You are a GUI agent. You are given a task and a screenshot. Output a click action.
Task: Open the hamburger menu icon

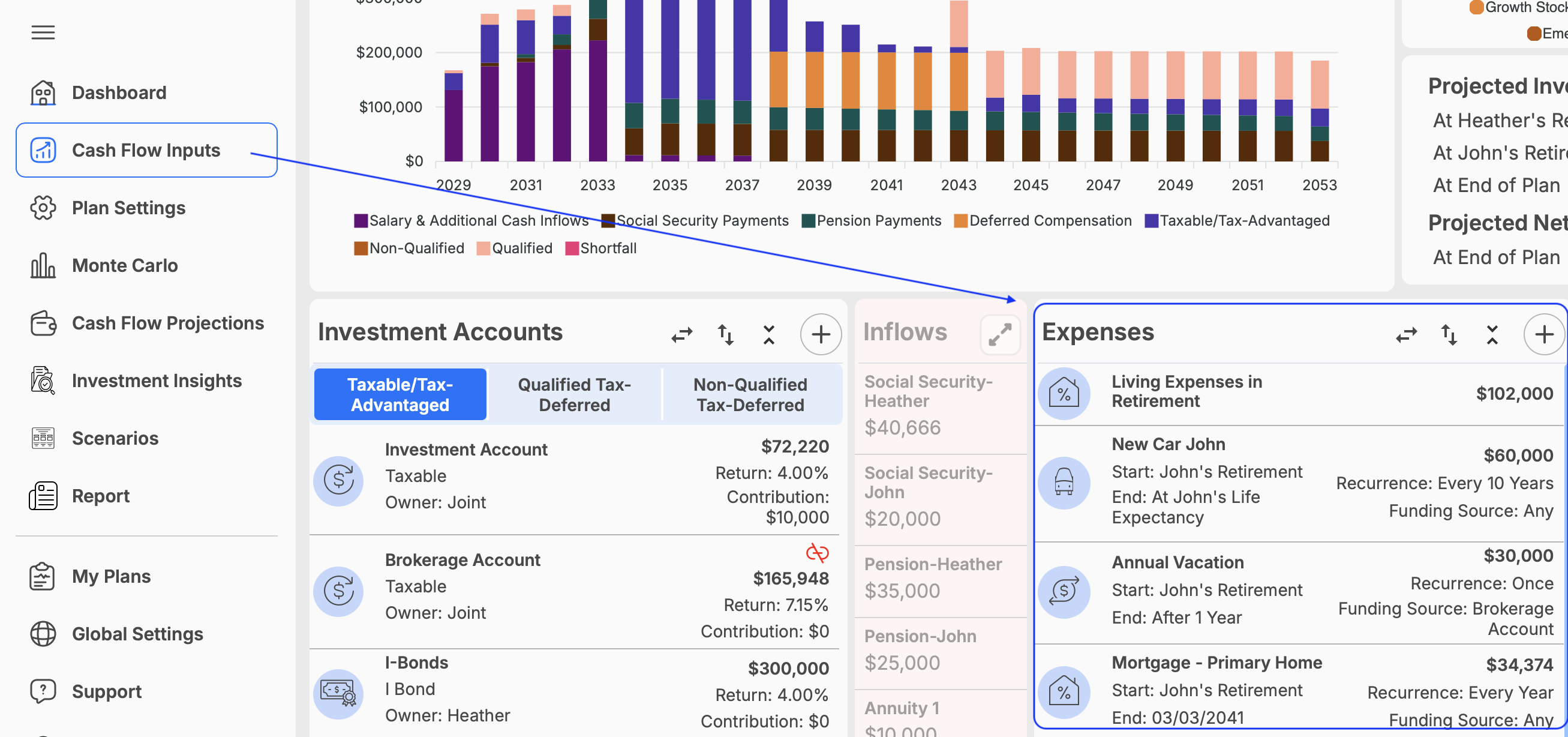43,32
